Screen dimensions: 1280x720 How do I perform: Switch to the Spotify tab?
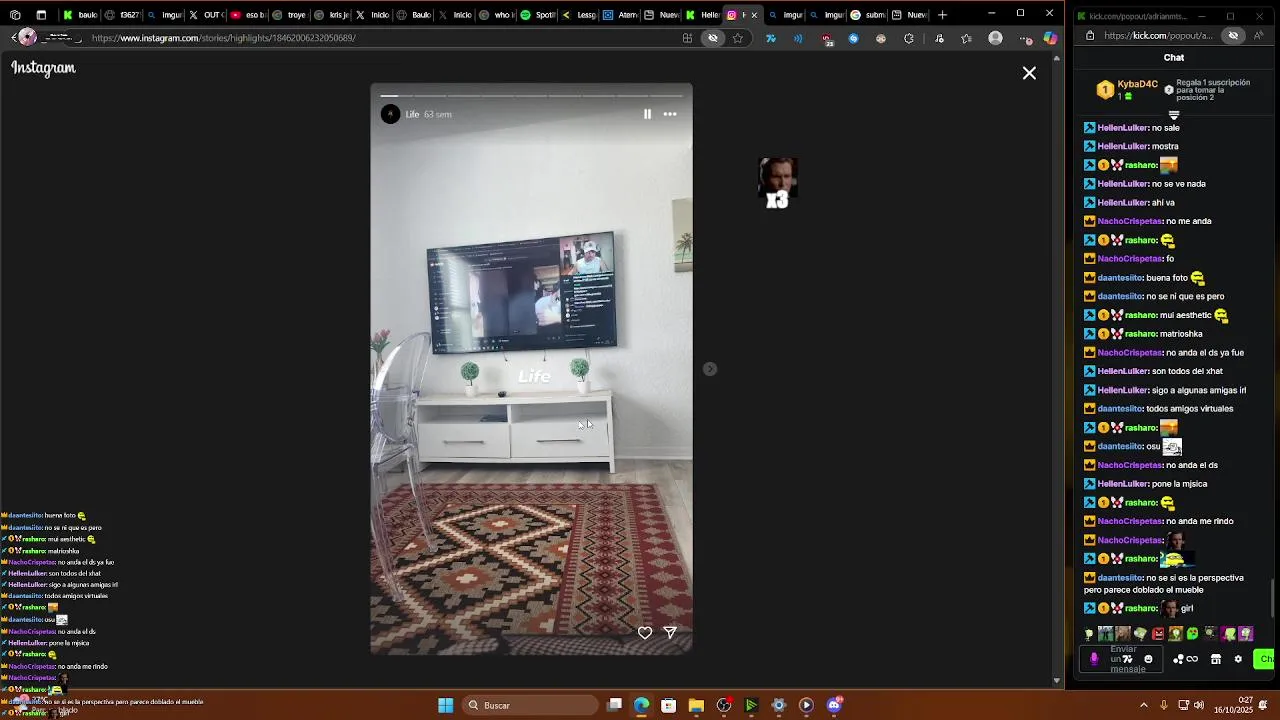pos(539,15)
